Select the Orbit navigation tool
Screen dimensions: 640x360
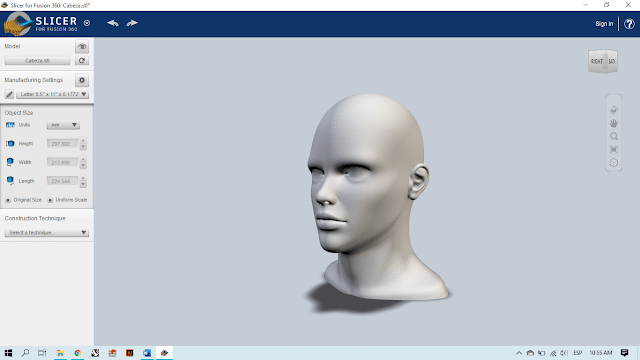click(x=613, y=110)
